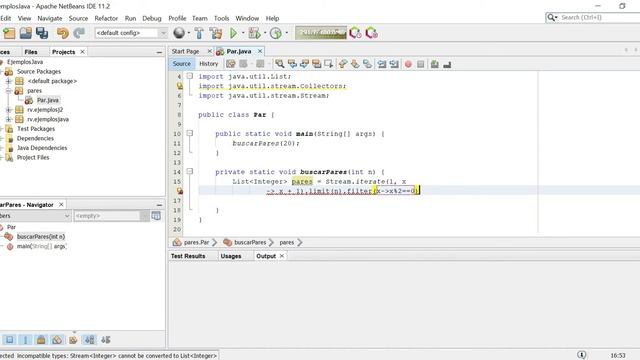The height and width of the screenshot is (360, 640).
Task: Click Shift Line Left icon
Action: tap(382, 64)
